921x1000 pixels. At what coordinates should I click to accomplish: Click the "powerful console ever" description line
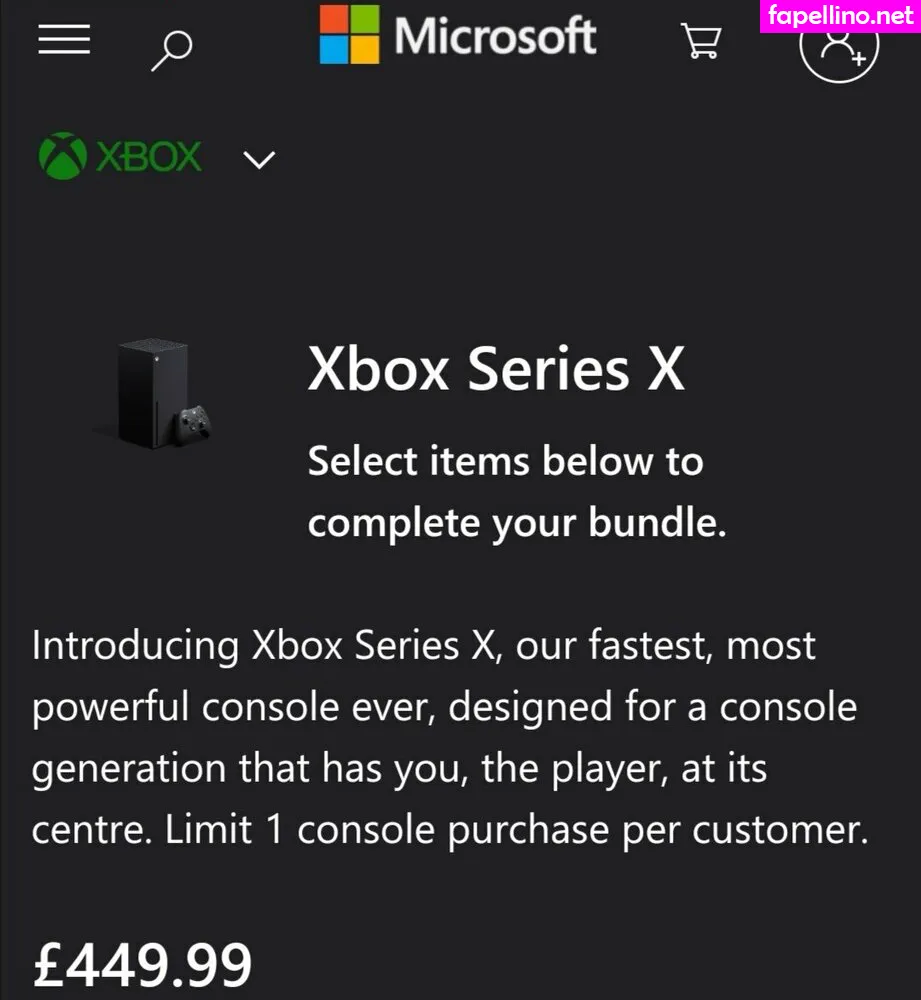444,707
